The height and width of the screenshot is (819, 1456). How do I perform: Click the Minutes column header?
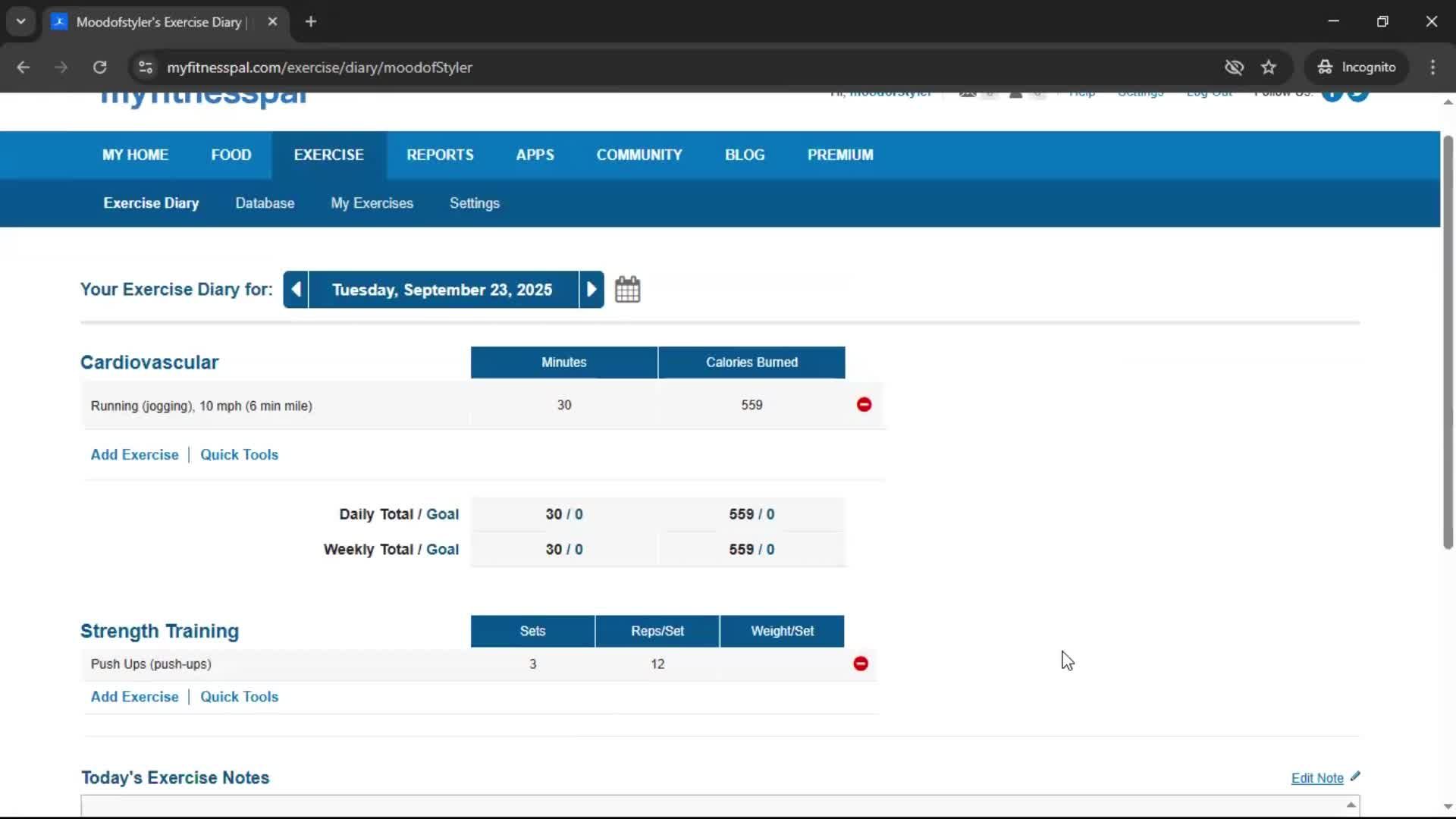click(x=564, y=362)
